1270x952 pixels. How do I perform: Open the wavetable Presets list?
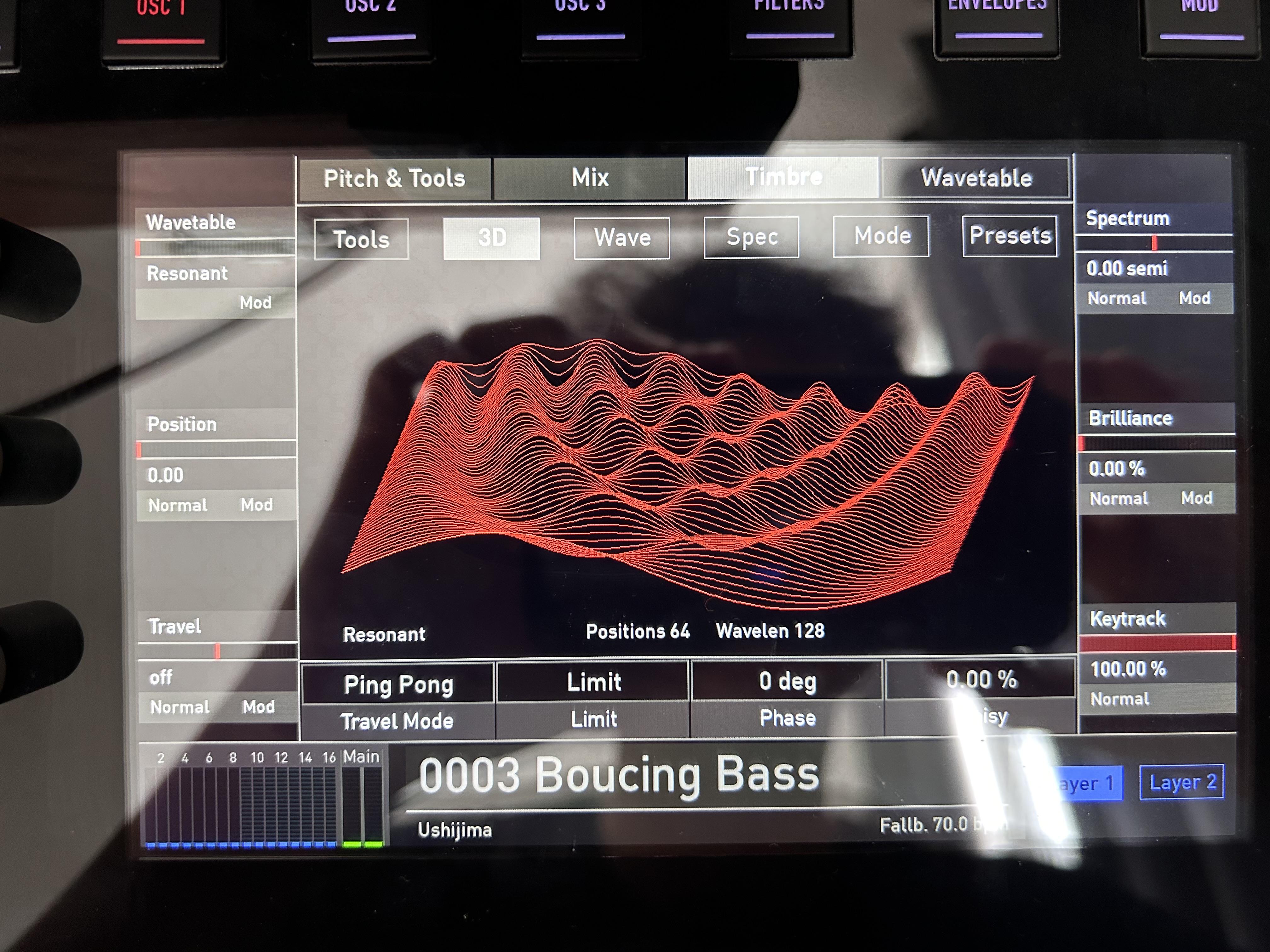click(1010, 235)
